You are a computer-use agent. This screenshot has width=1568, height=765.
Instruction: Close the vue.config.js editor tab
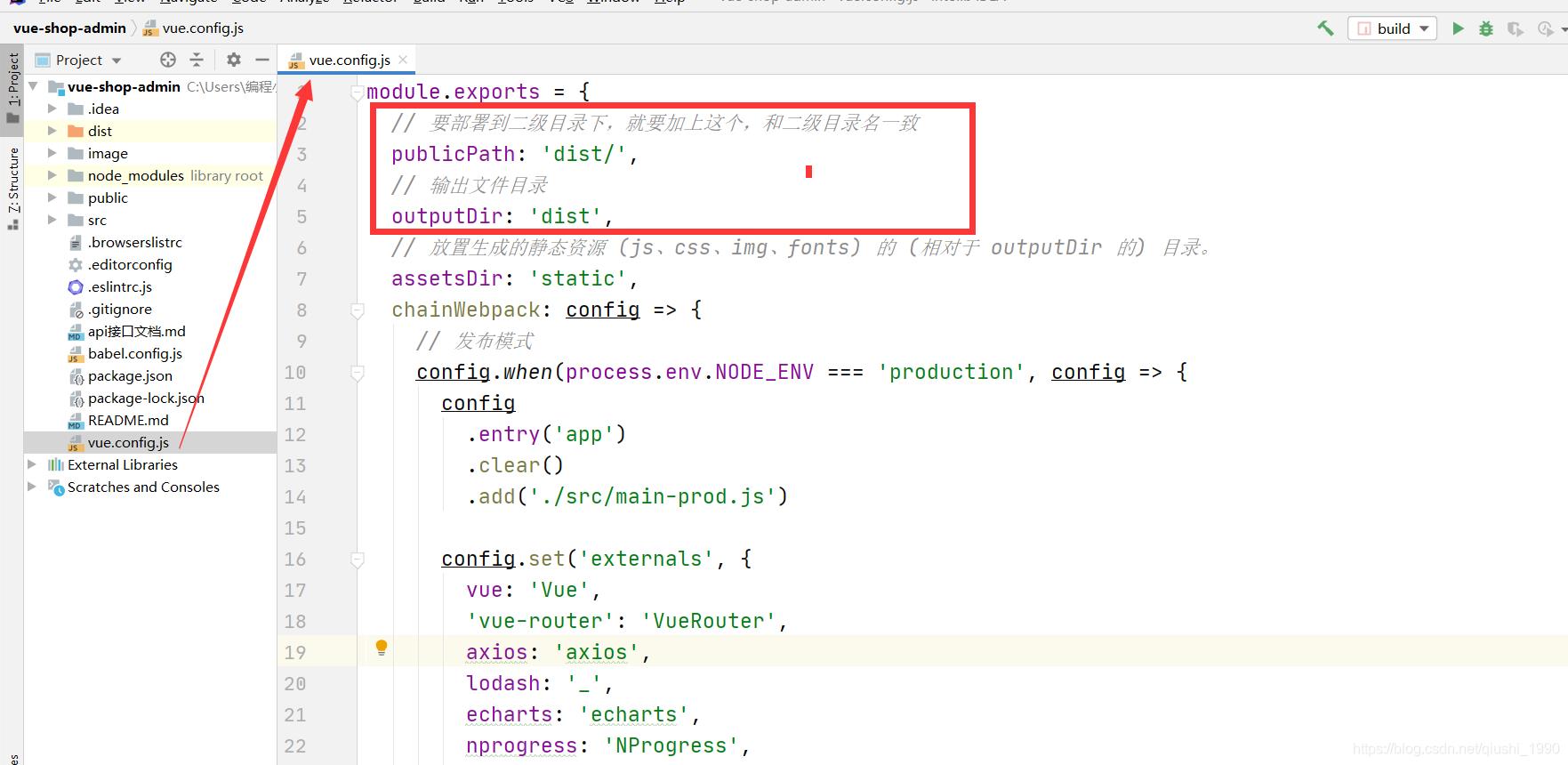pos(403,60)
